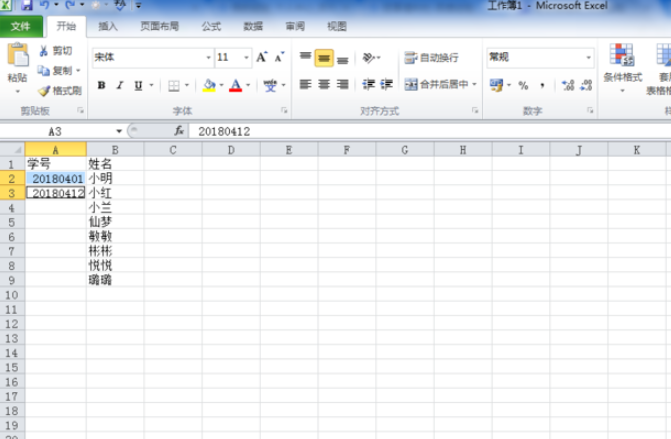Switch to the Insert (插入) tab
Image resolution: width=671 pixels, height=439 pixels.
(x=108, y=26)
